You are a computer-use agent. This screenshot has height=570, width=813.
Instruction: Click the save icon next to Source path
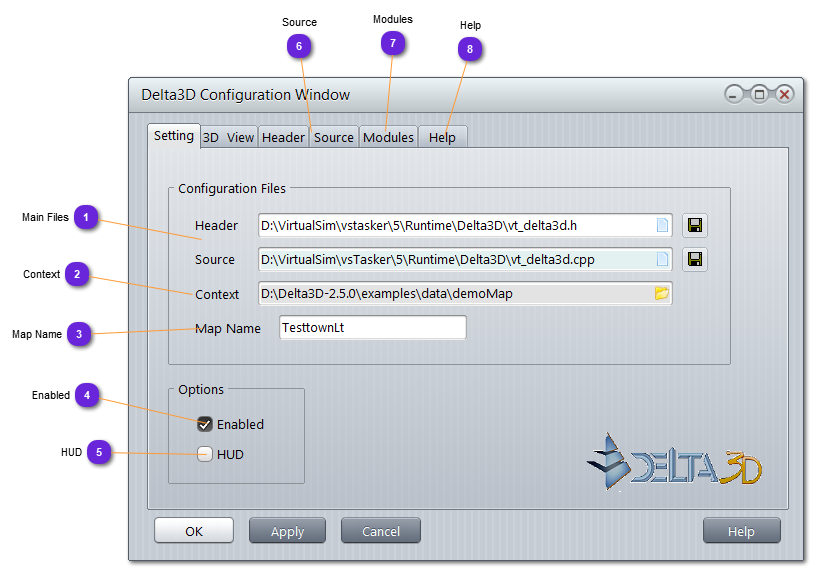695,260
